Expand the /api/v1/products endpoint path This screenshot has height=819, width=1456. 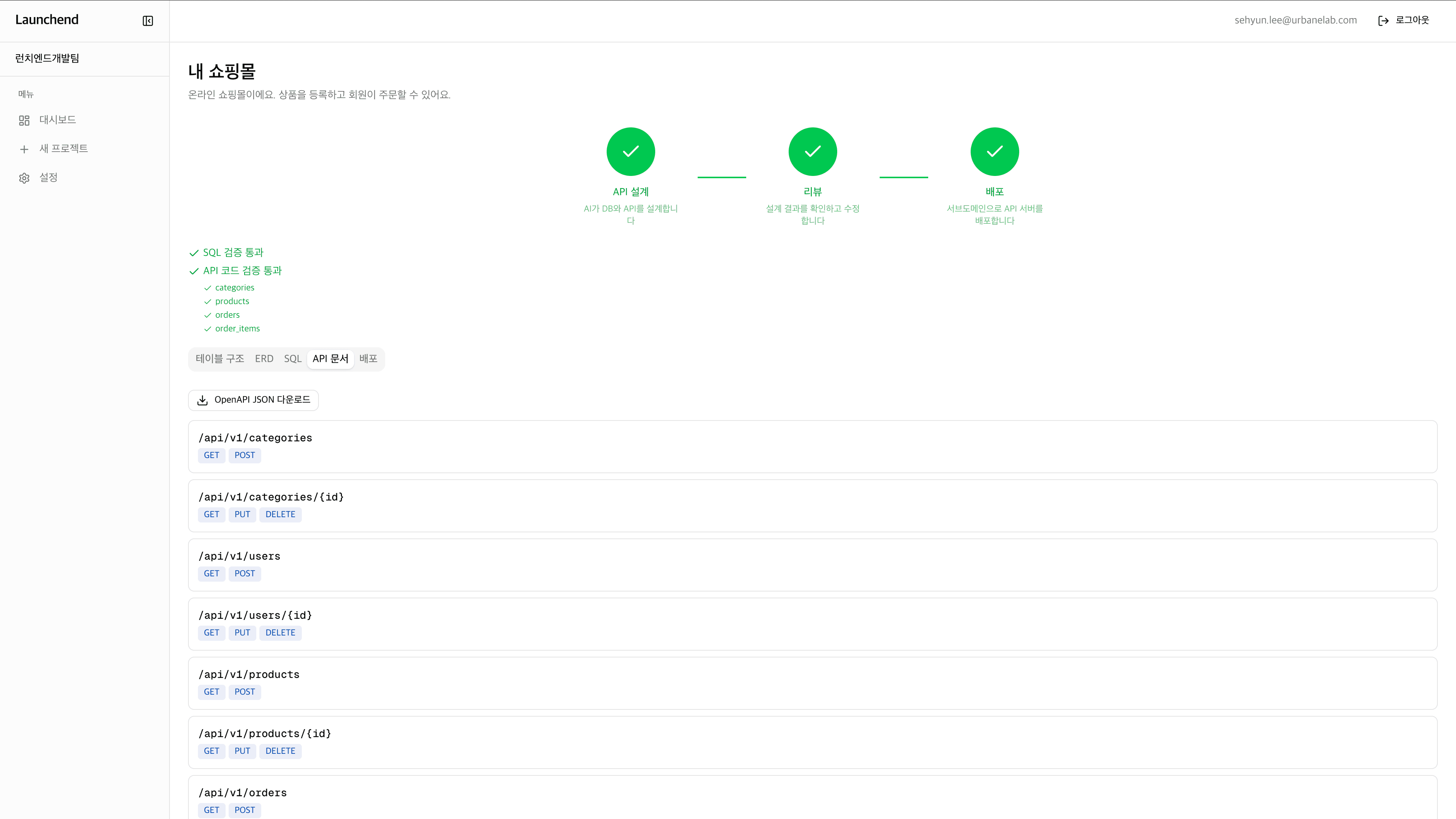click(x=249, y=675)
